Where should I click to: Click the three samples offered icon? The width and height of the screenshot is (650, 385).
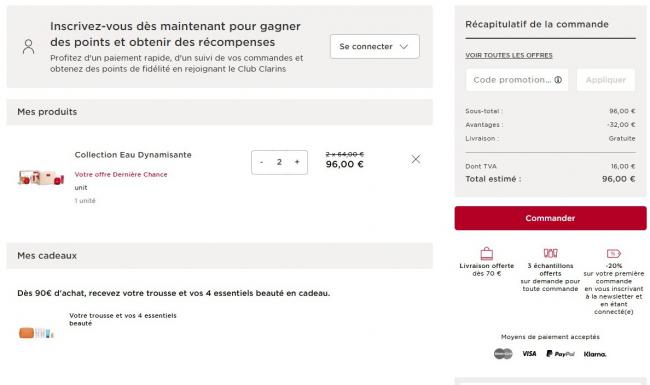click(x=551, y=253)
